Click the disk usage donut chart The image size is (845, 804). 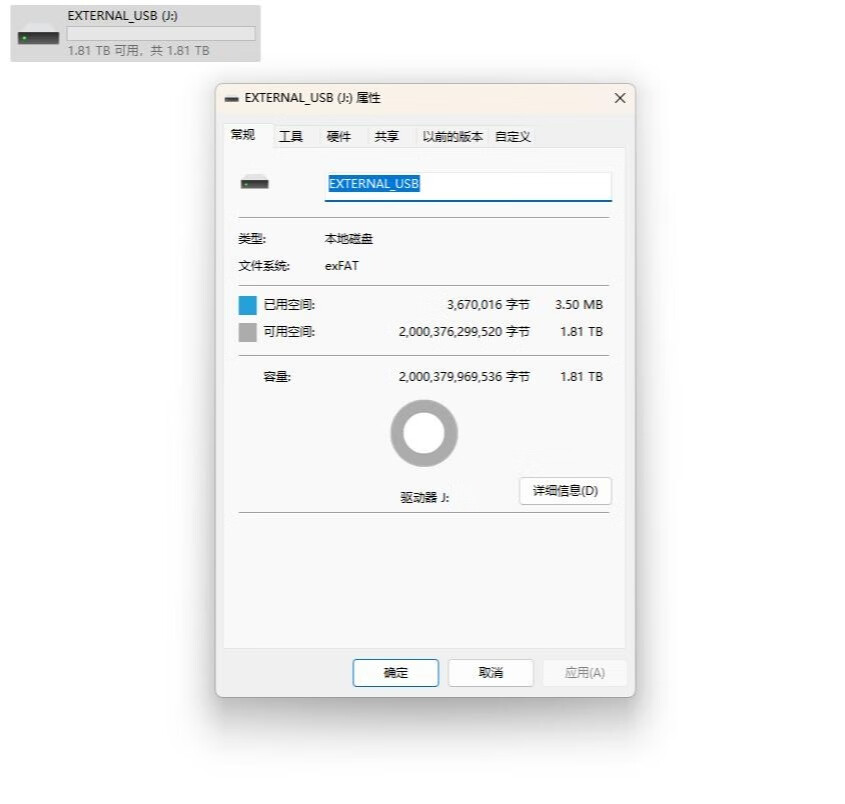pos(424,433)
